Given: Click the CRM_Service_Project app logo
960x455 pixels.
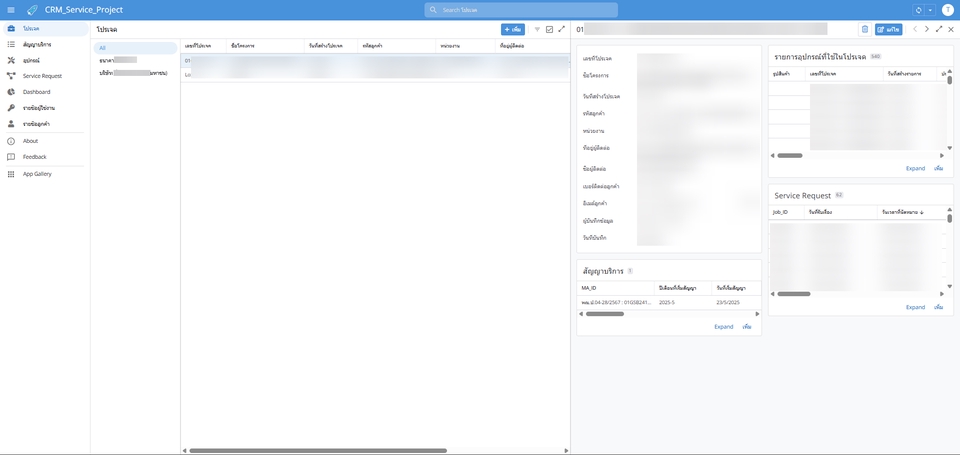Looking at the screenshot, I should 32,10.
